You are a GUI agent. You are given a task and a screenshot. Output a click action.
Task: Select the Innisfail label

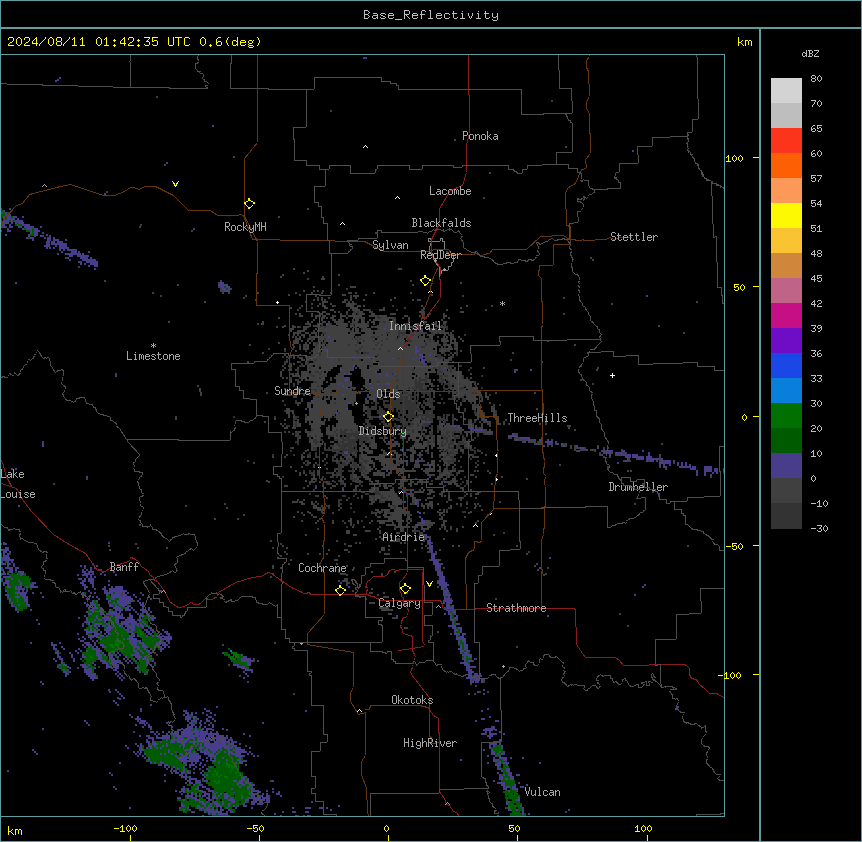click(415, 326)
